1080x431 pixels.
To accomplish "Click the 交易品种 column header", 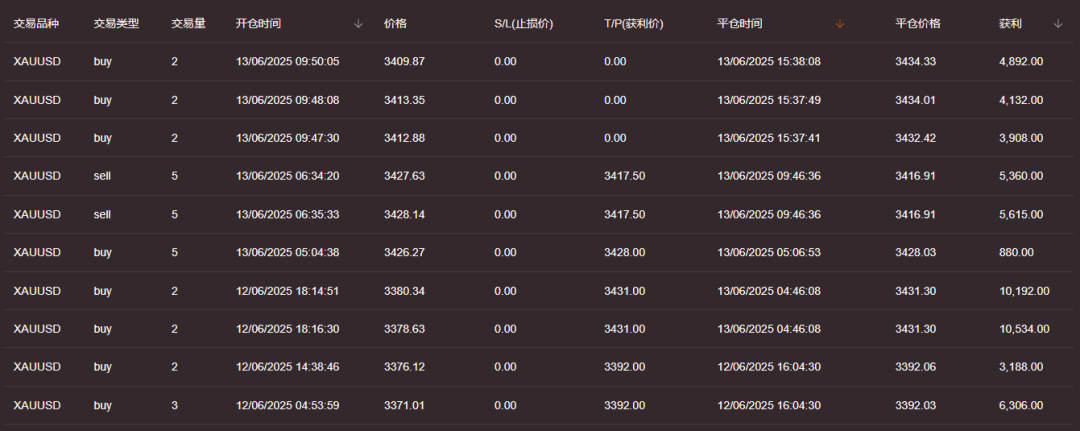I will click(x=36, y=23).
